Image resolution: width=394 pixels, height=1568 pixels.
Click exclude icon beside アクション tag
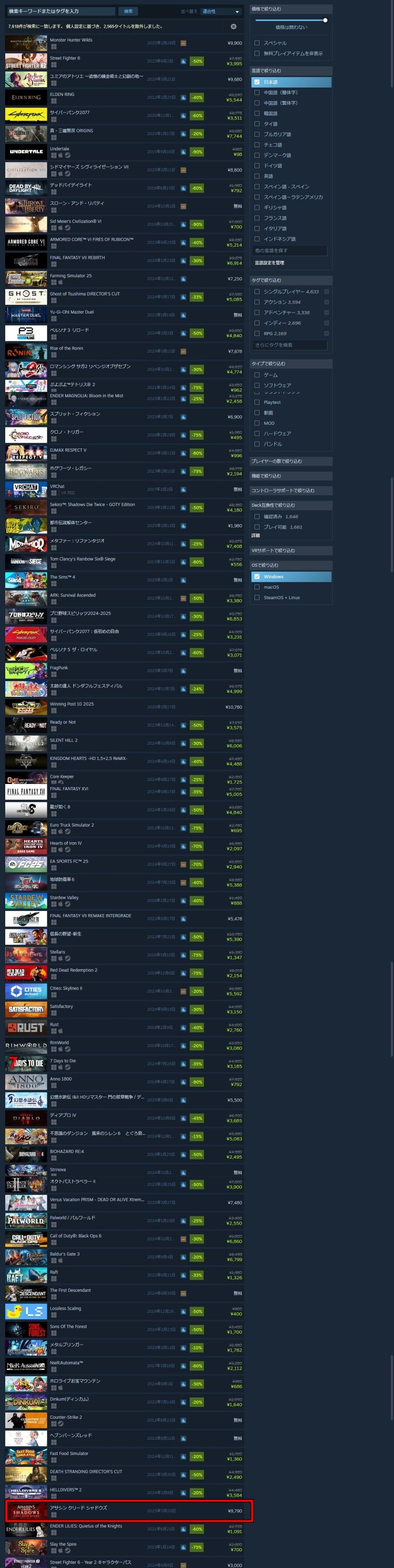pyautogui.click(x=327, y=302)
